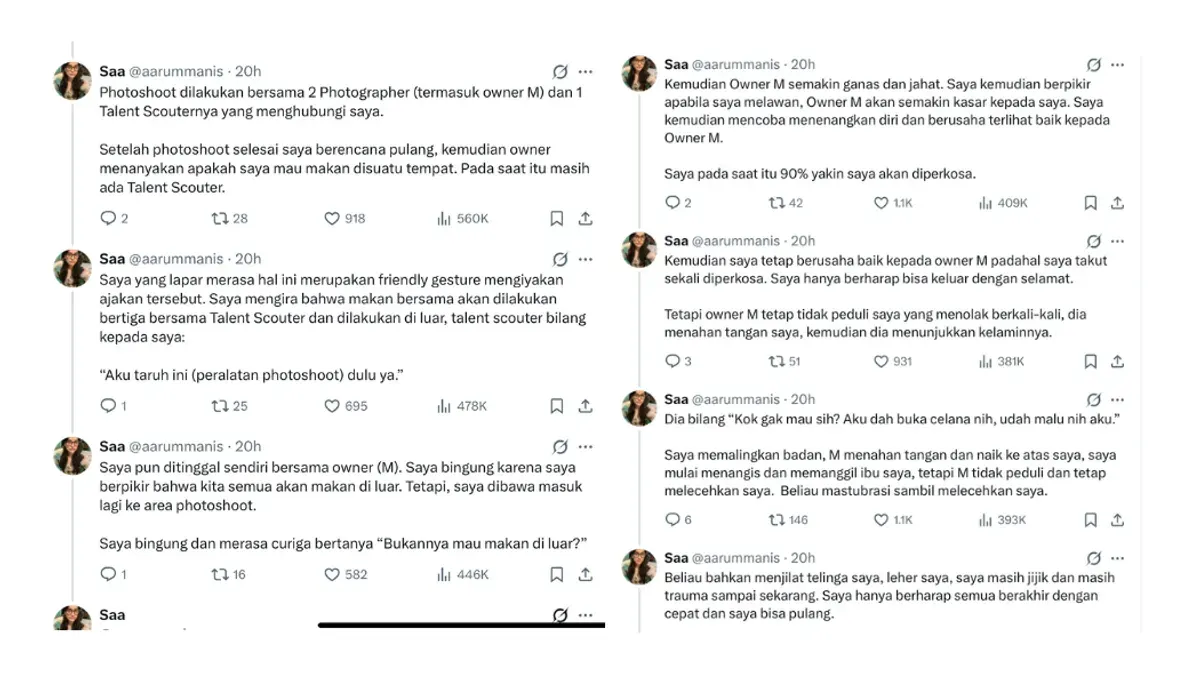Open more options on "Photoshoot dilakukan" tweet
Image resolution: width=1200 pixels, height=686 pixels.
(586, 72)
